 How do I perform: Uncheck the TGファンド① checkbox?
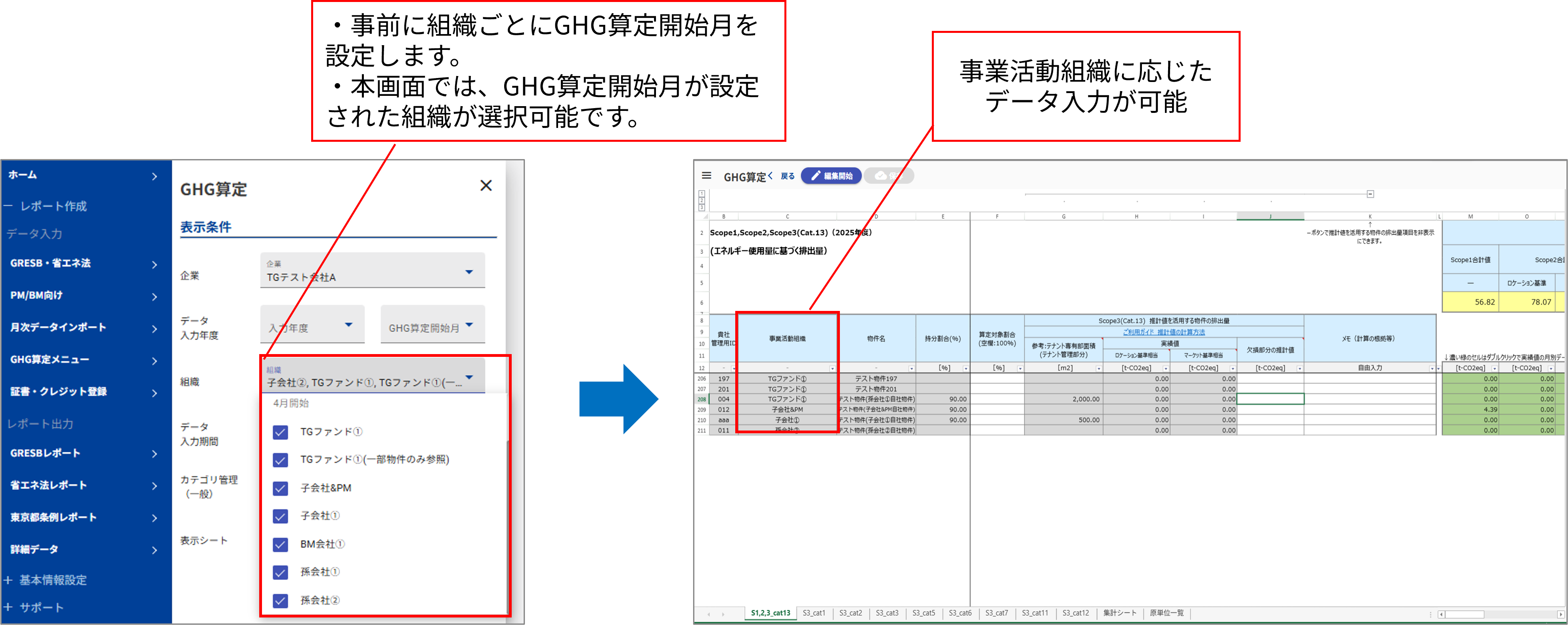(280, 432)
